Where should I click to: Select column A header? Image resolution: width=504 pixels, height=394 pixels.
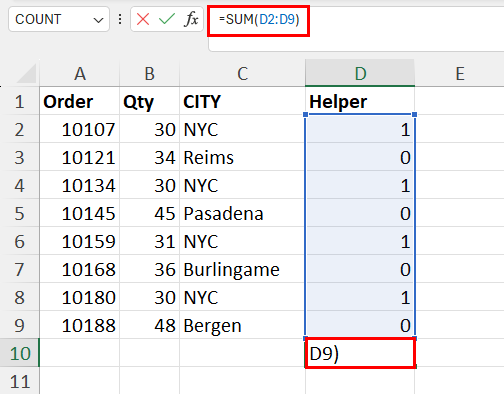coord(80,73)
